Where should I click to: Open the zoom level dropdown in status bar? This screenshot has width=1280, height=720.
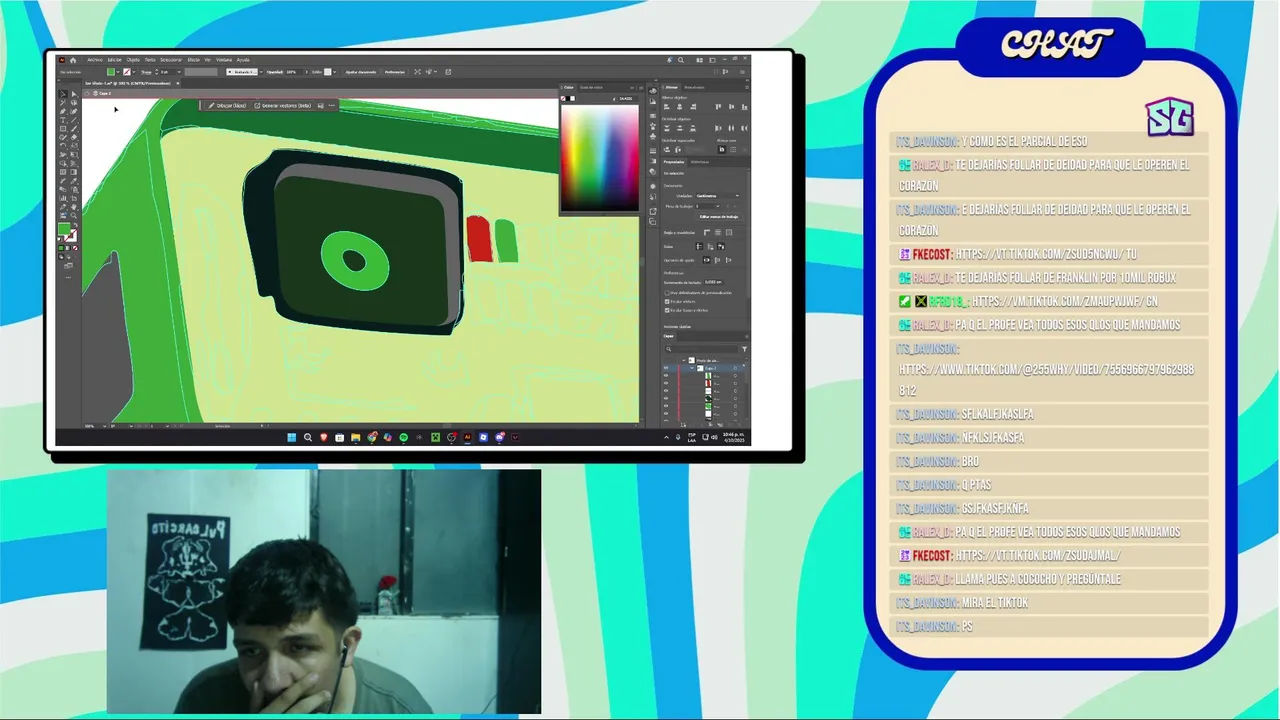click(x=104, y=426)
